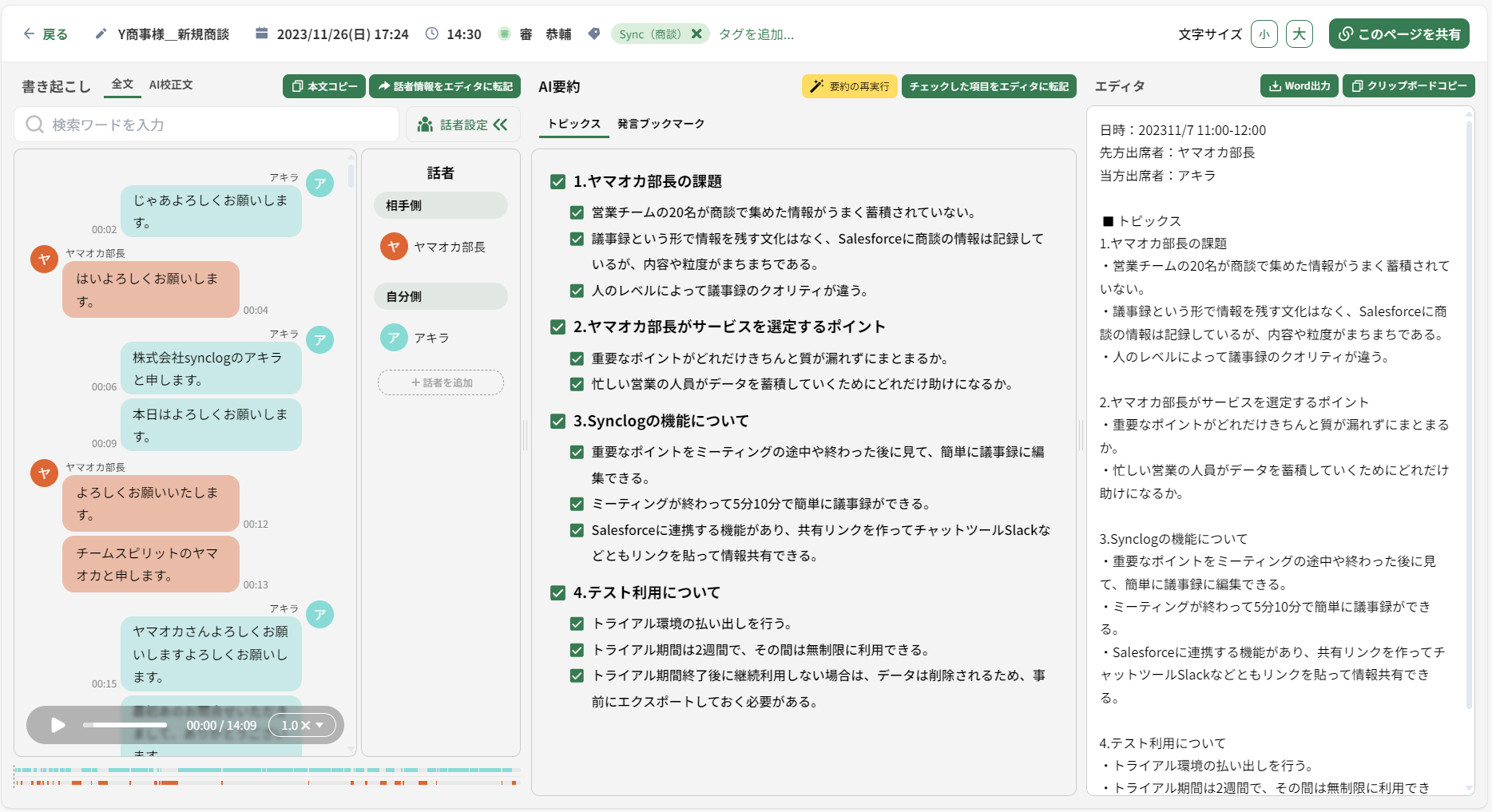Click the アキラ avatar in the speaker list
1492x812 pixels.
tap(394, 338)
